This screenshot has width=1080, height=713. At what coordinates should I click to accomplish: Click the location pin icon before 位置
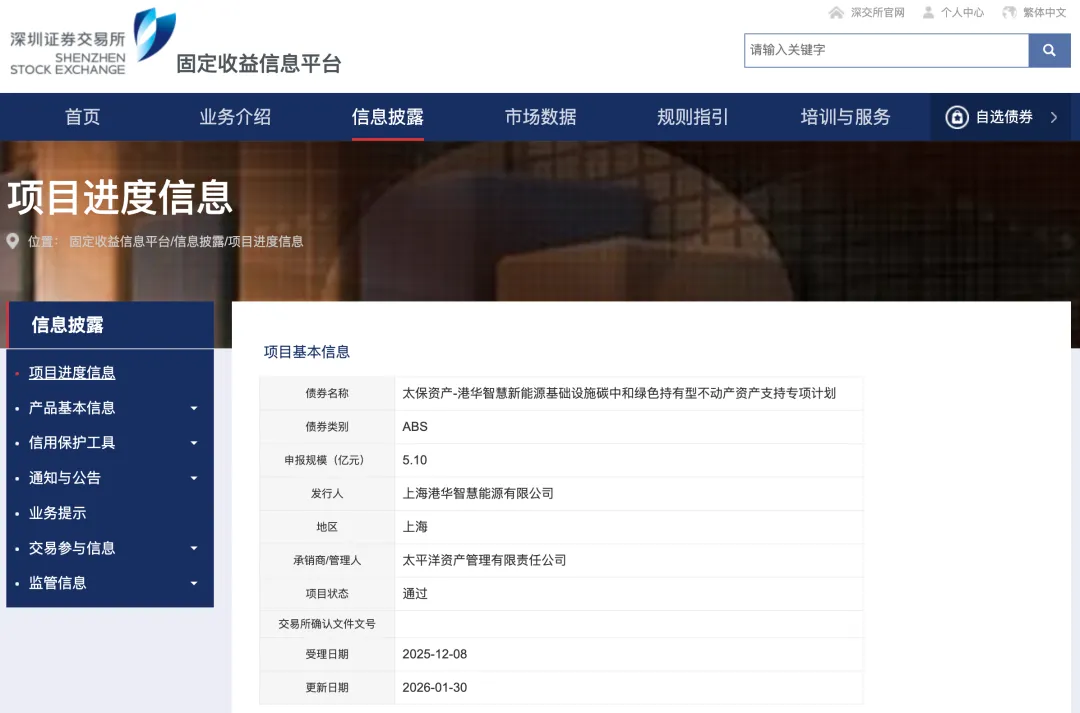tap(12, 241)
